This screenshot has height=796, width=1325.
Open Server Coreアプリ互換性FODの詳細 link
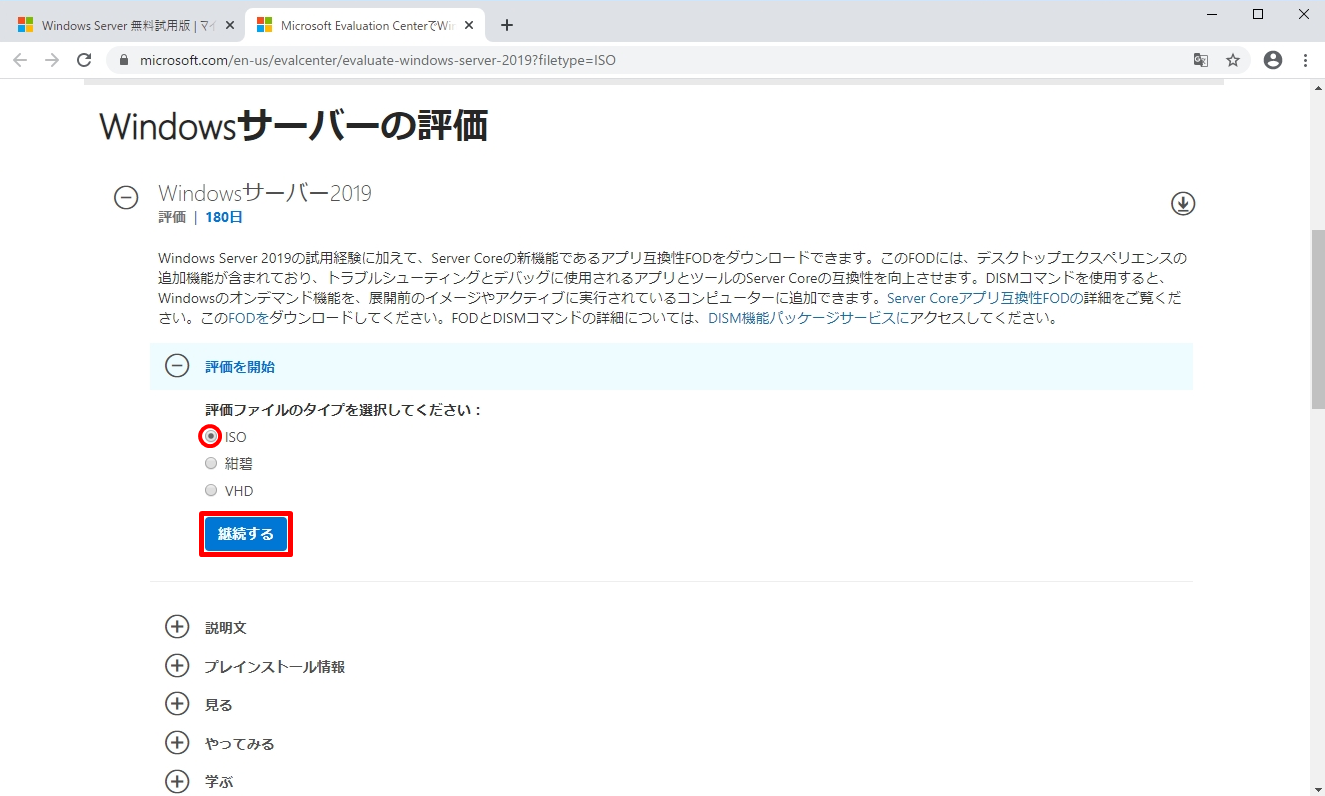[x=985, y=298]
